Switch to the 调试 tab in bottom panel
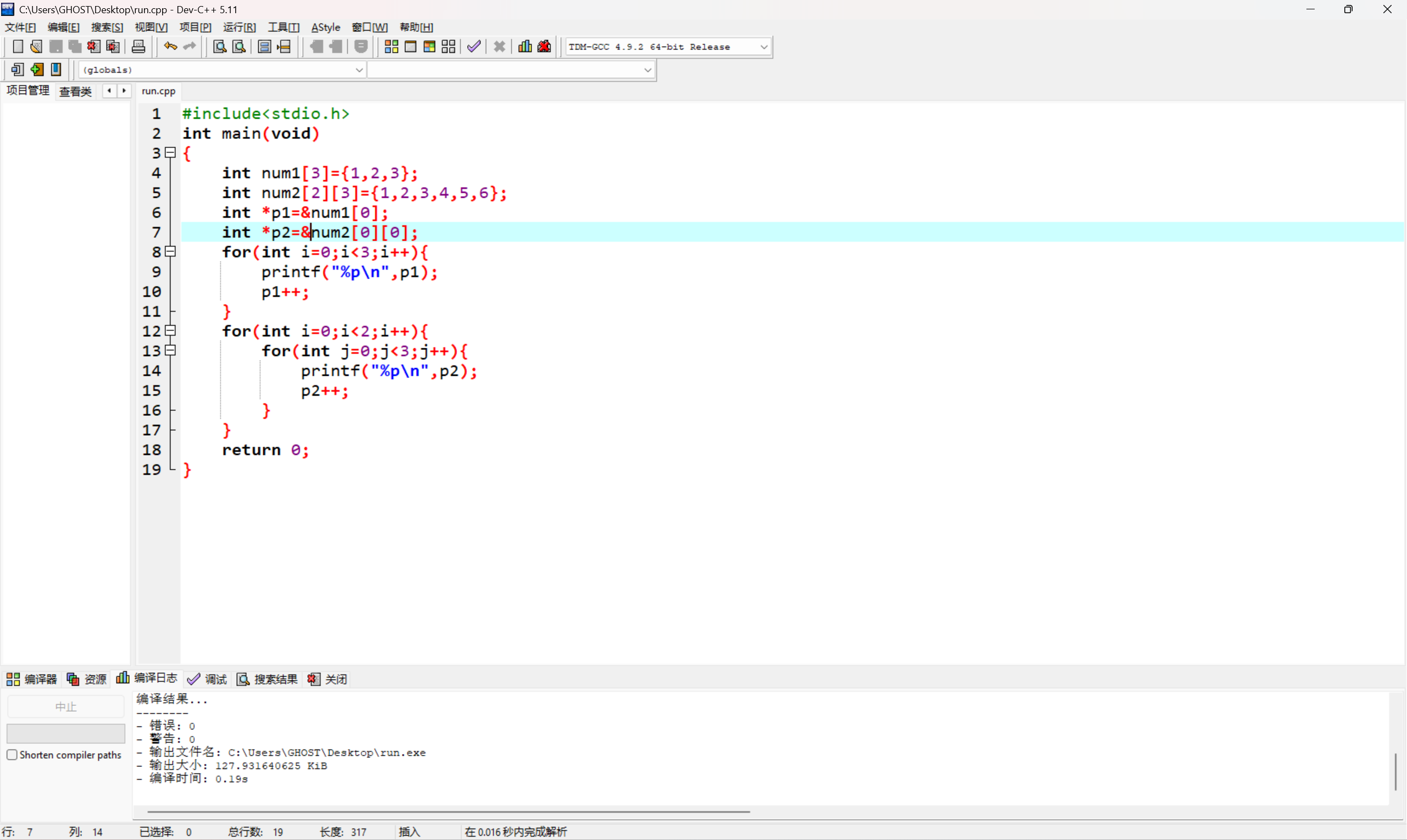The image size is (1407, 840). pos(208,678)
